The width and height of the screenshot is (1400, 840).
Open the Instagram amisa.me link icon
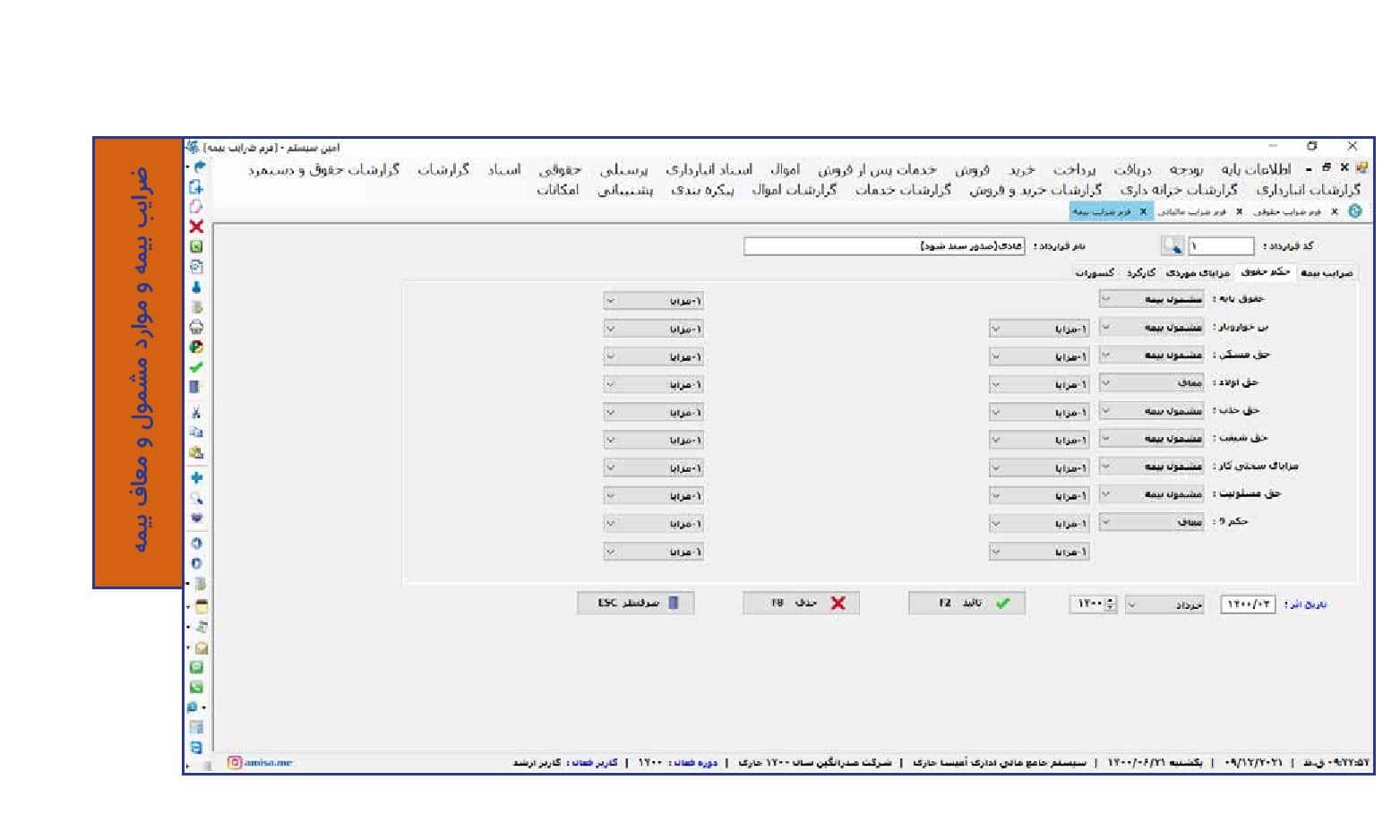point(235,763)
